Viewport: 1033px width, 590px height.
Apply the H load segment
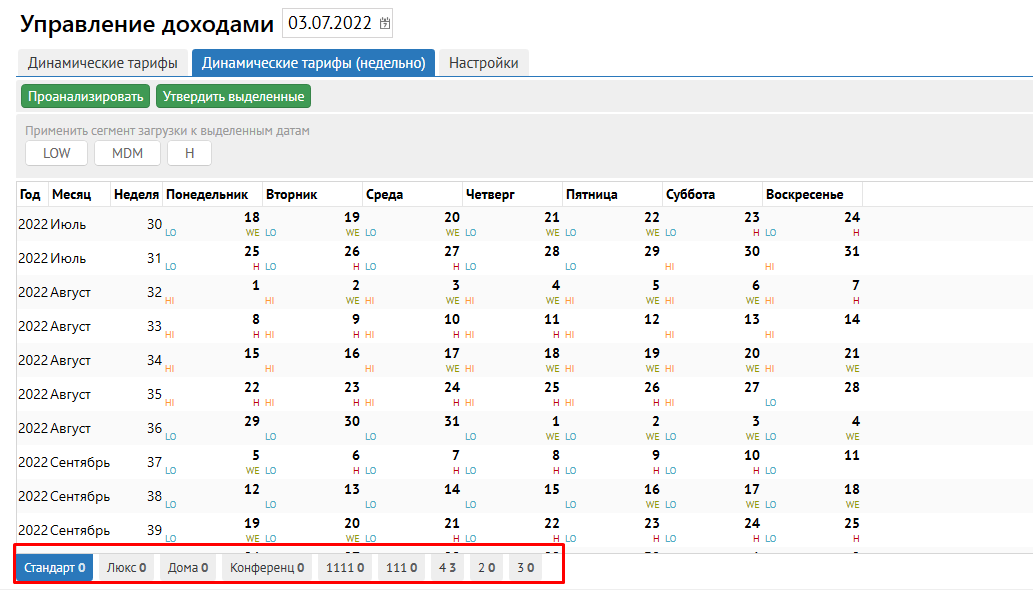[189, 153]
